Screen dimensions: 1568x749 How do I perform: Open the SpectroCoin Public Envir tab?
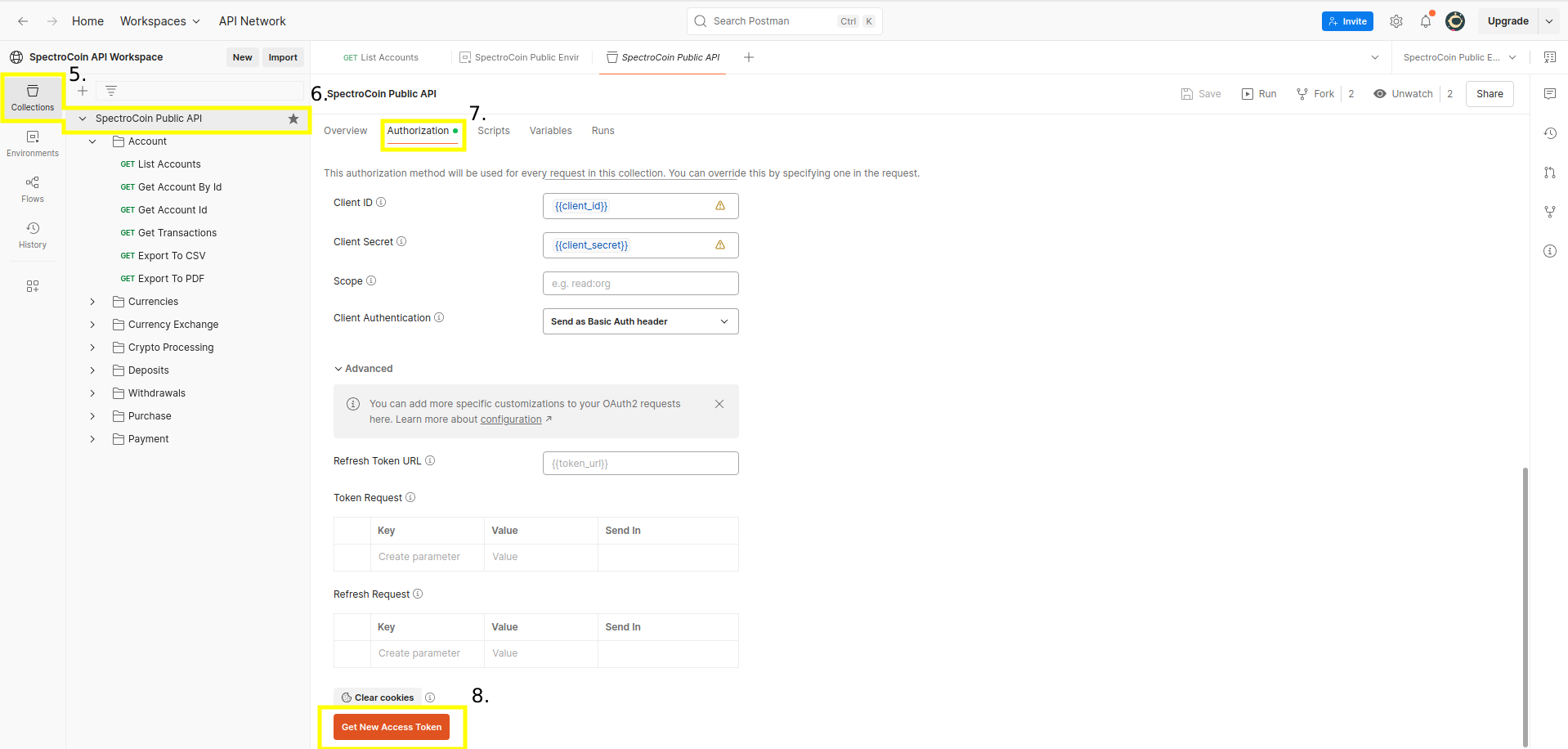(520, 57)
